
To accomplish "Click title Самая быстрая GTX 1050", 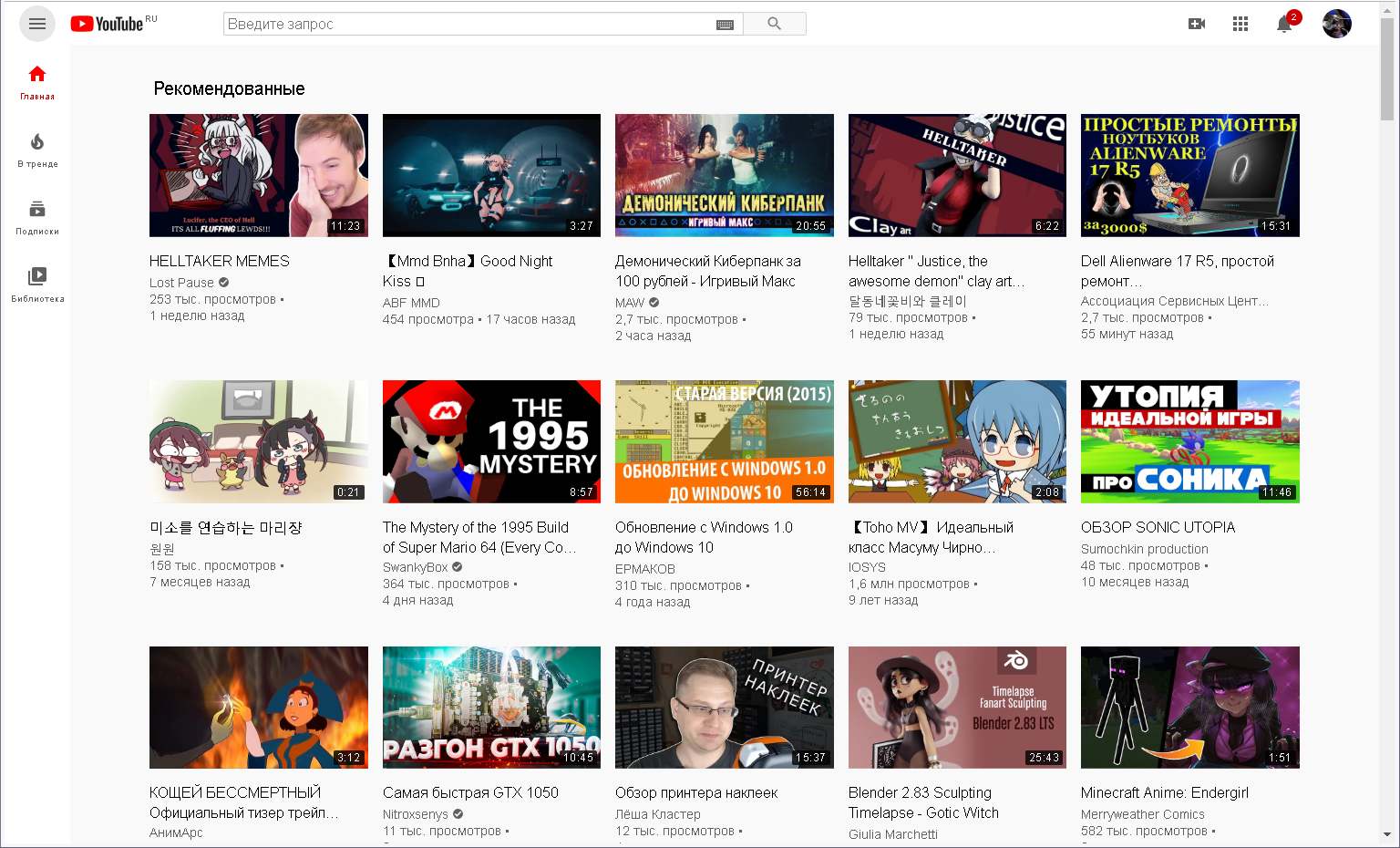I will tap(470, 792).
